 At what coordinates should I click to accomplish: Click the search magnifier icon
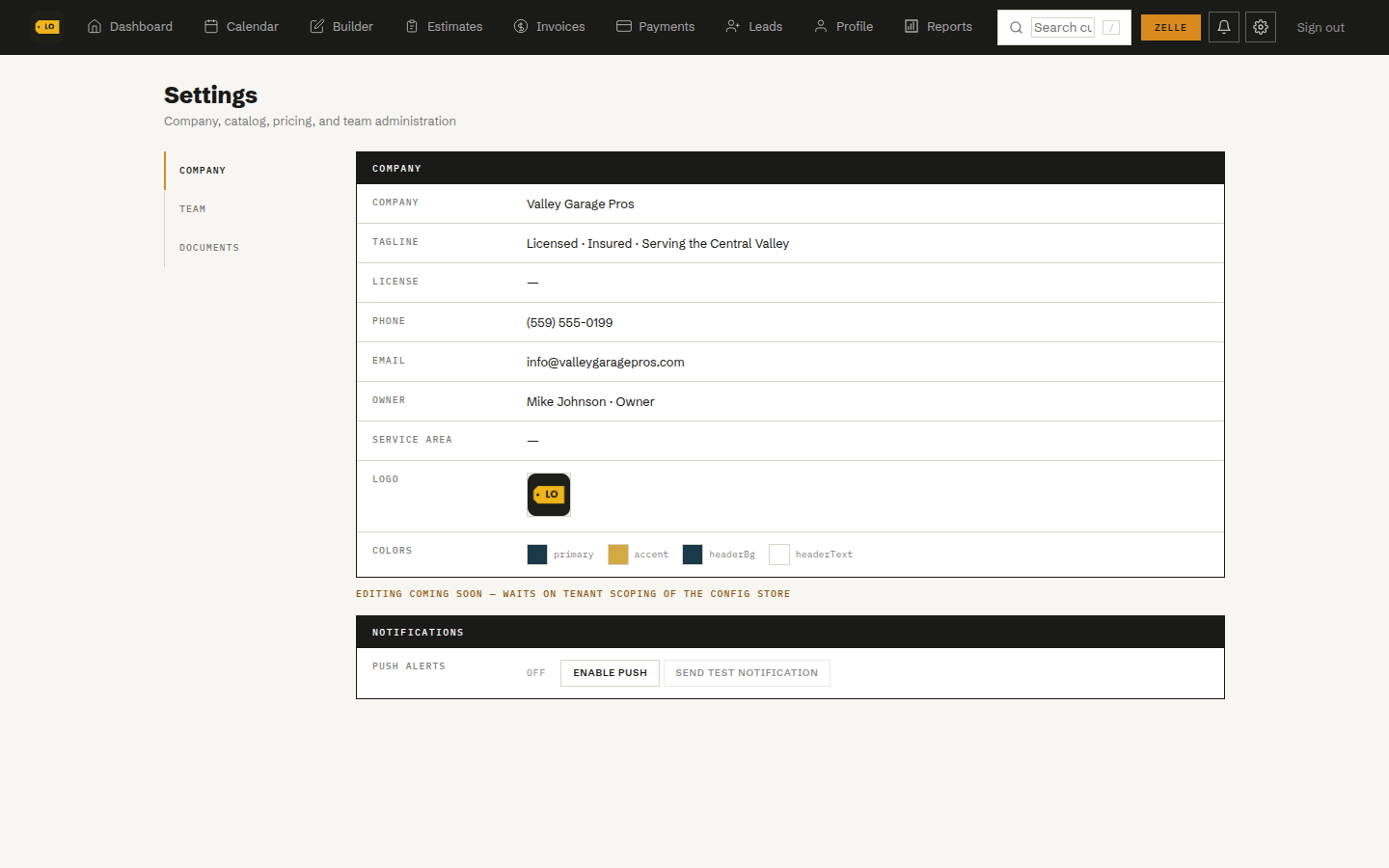click(x=1016, y=28)
